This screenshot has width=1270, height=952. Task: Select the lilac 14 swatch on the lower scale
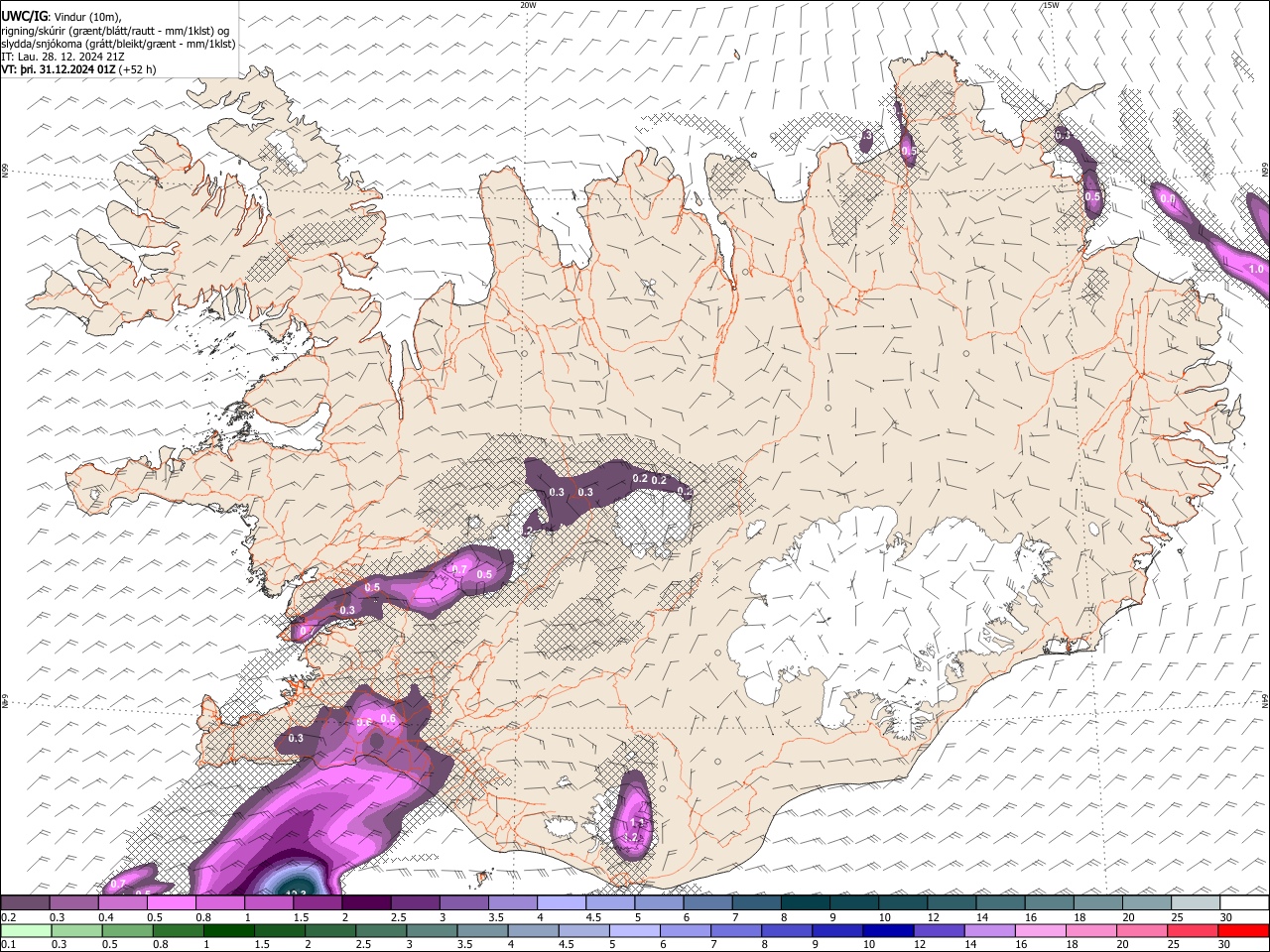coord(988,930)
